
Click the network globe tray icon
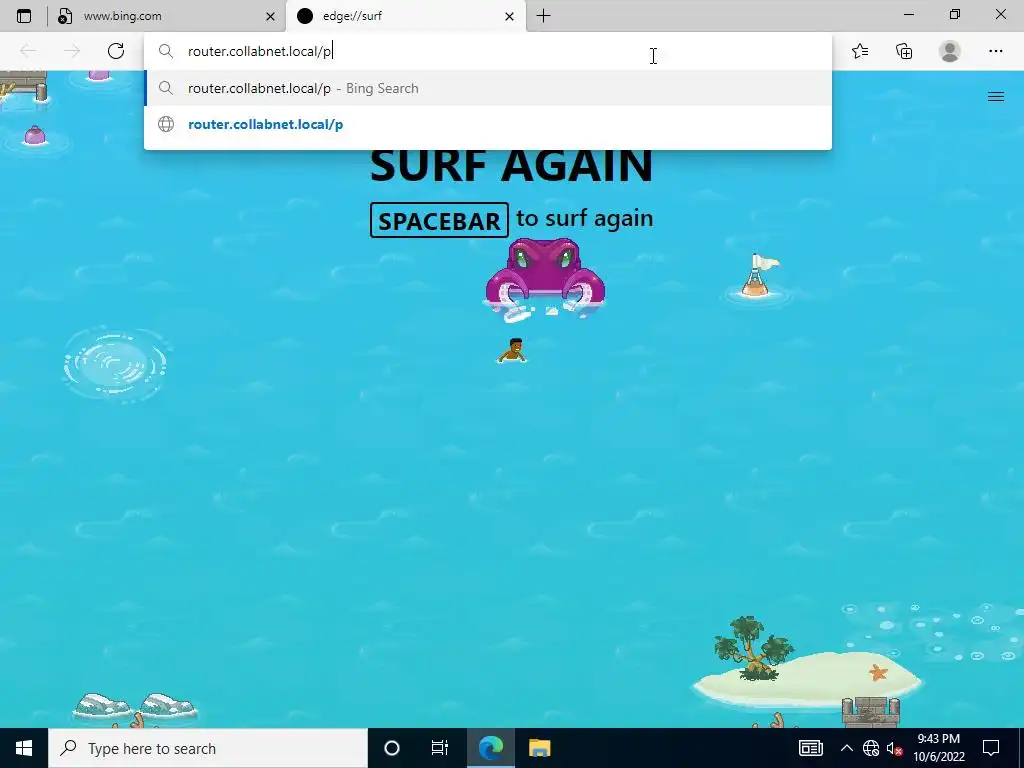click(871, 748)
